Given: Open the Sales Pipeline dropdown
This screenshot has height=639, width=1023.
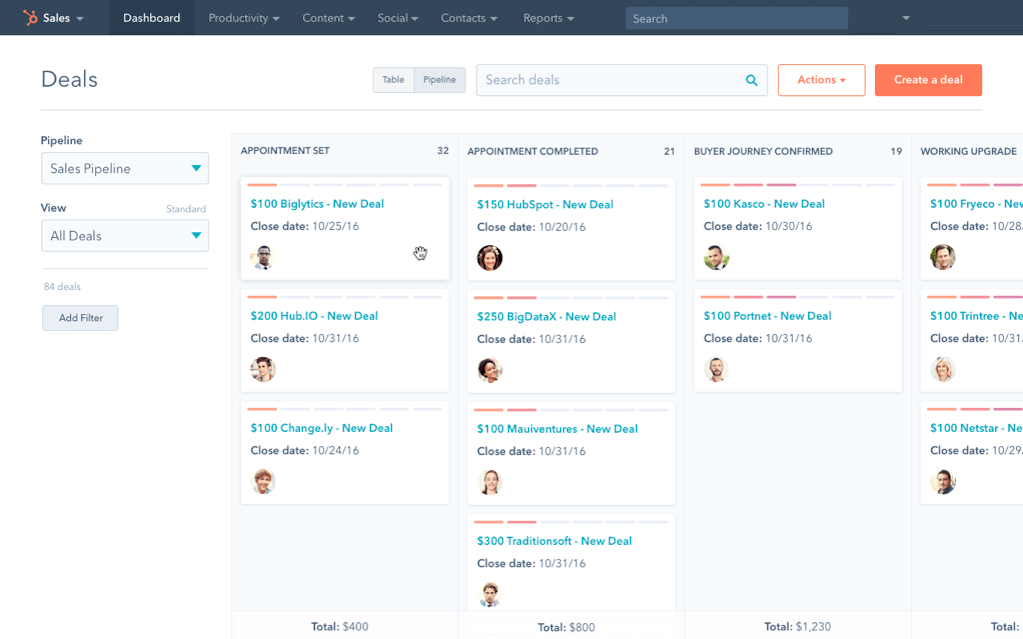Looking at the screenshot, I should (124, 168).
